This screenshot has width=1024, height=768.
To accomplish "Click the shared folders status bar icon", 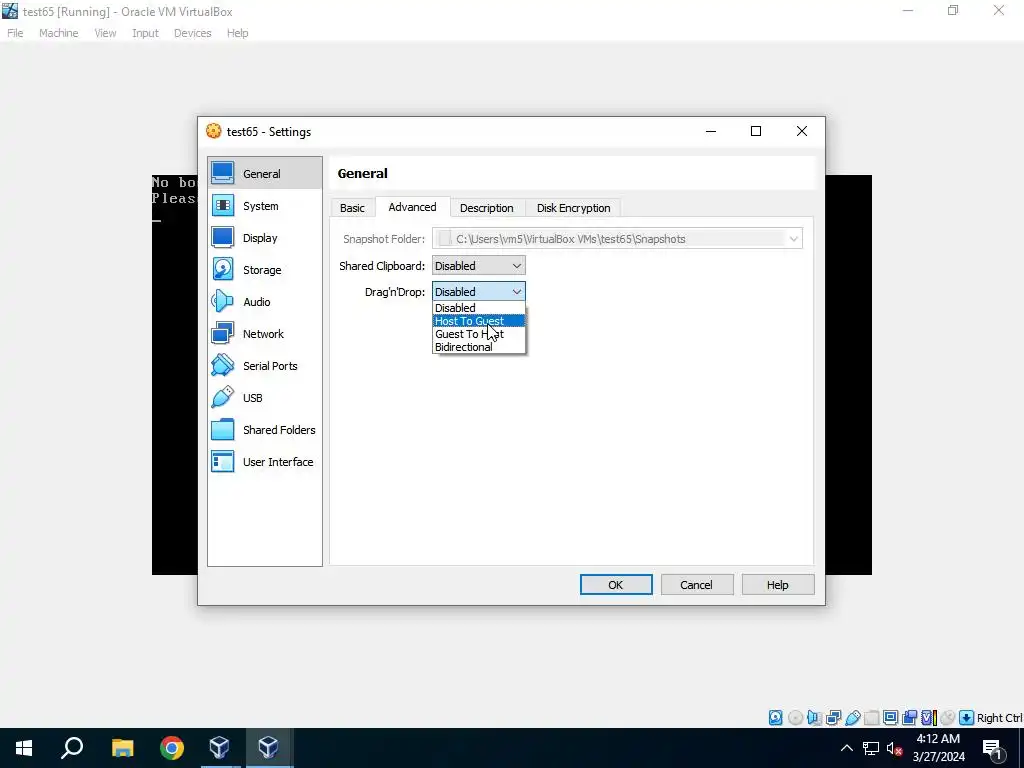I will pyautogui.click(x=871, y=718).
